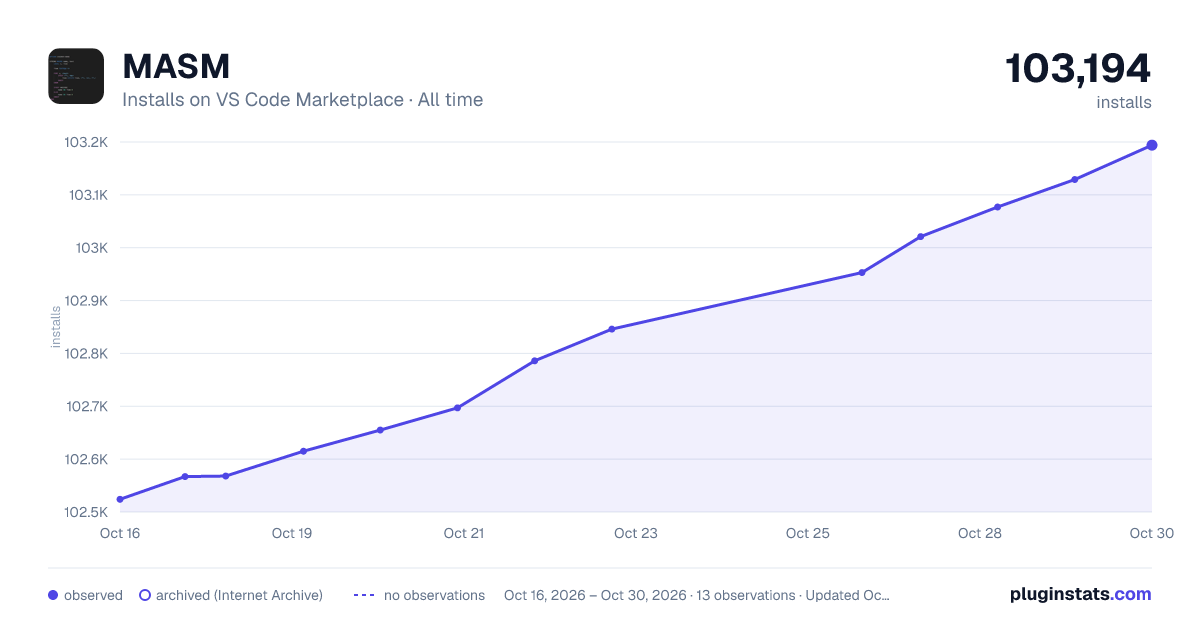This screenshot has width=1200, height=630.
Task: Select the vertical 'installs' axis title
Action: point(56,327)
